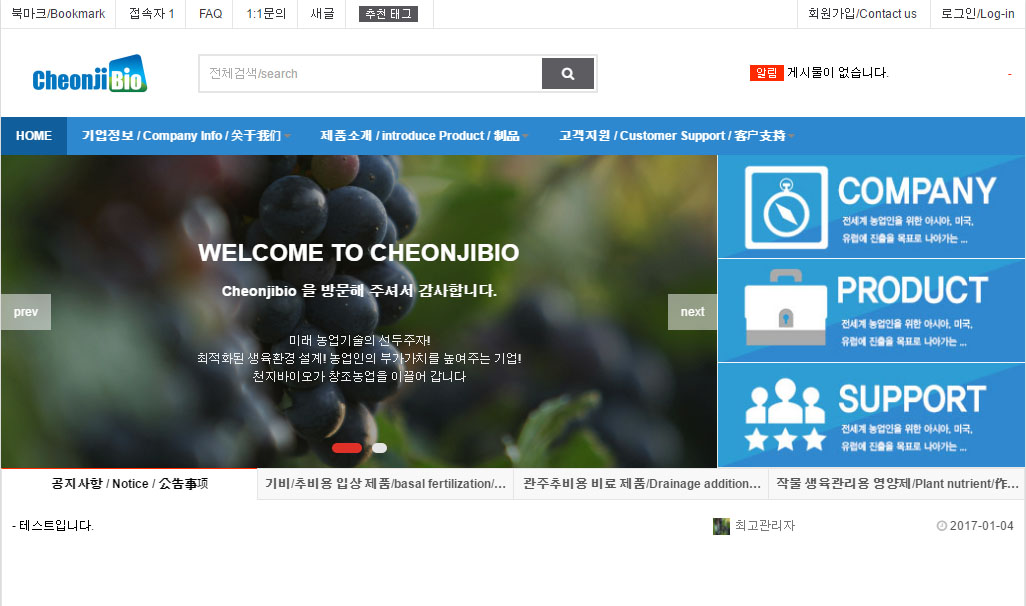The width and height of the screenshot is (1026, 606).
Task: Expand the 제품소개 / introduce Product menu
Action: pos(424,136)
